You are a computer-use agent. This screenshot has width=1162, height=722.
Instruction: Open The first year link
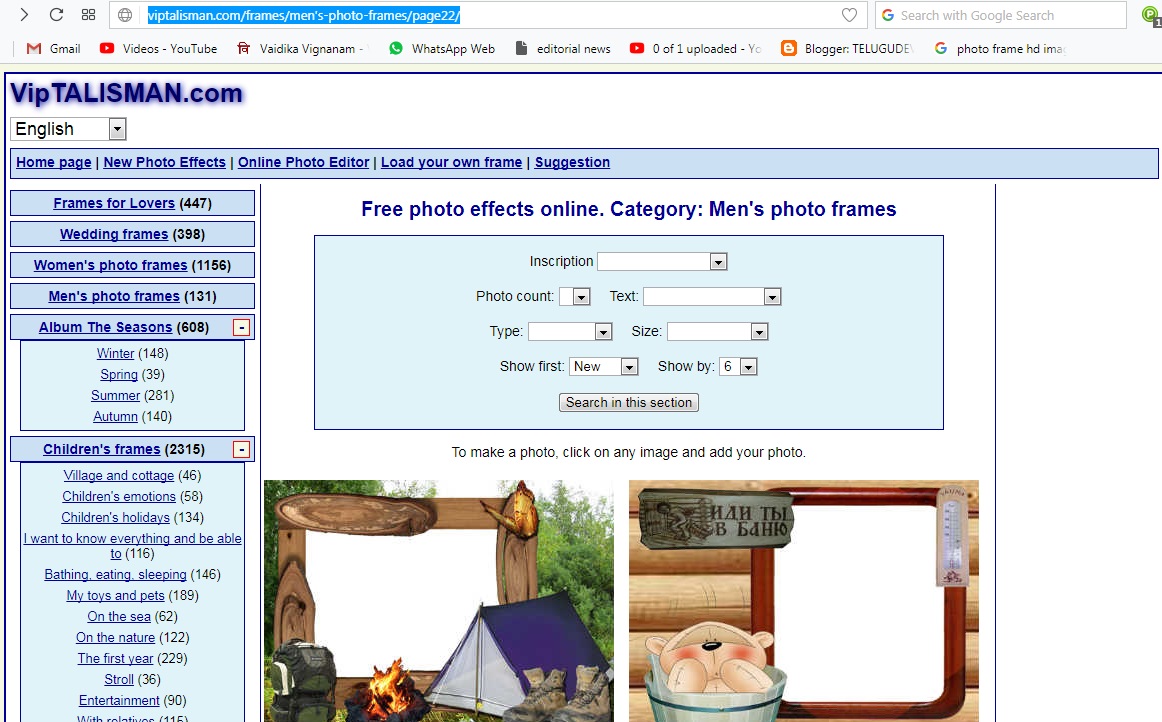[x=116, y=658]
